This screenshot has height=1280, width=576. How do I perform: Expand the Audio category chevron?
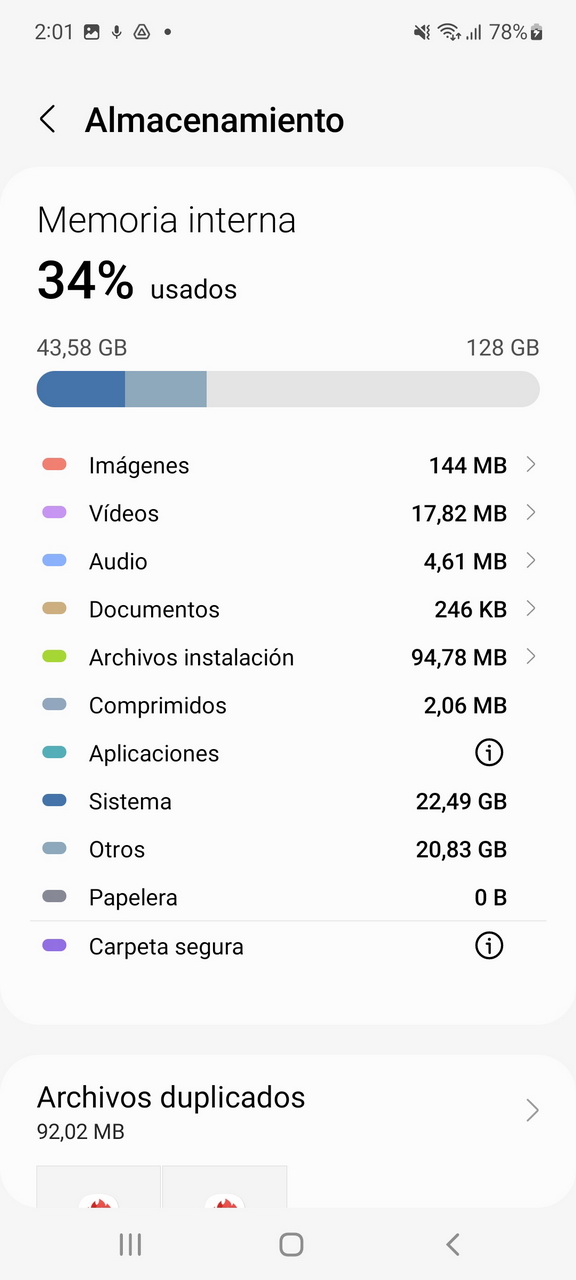point(531,561)
